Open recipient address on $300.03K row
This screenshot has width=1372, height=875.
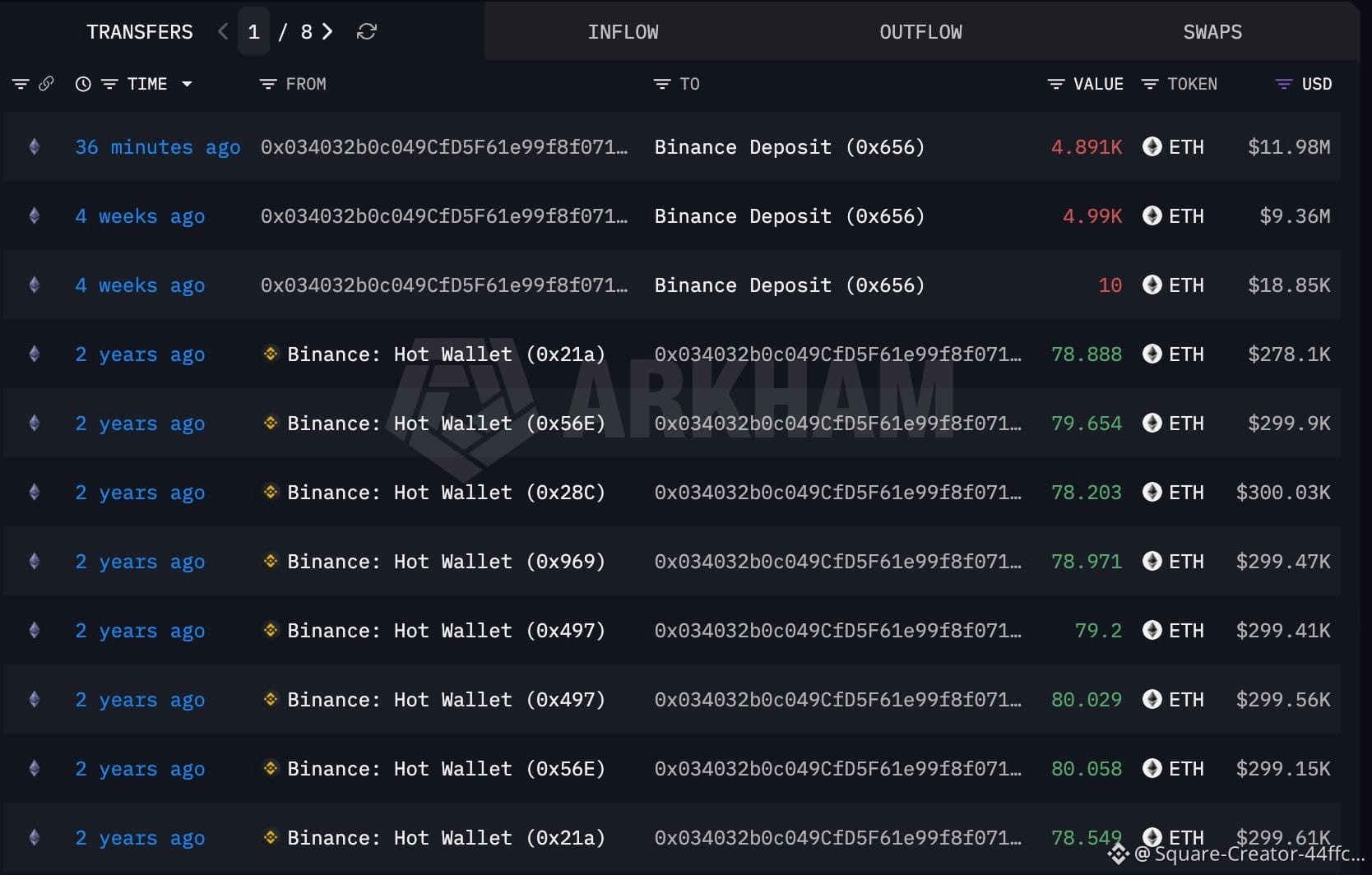click(838, 493)
